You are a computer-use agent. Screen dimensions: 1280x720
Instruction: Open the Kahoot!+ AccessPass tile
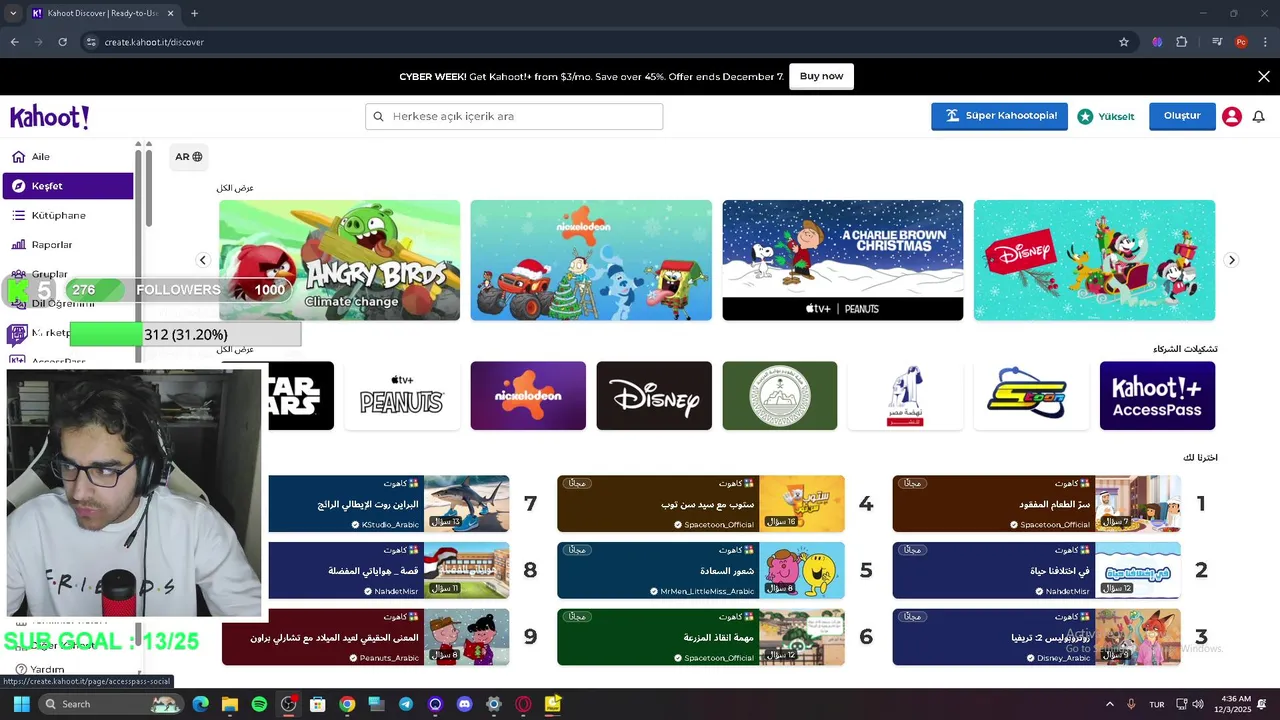point(1158,396)
